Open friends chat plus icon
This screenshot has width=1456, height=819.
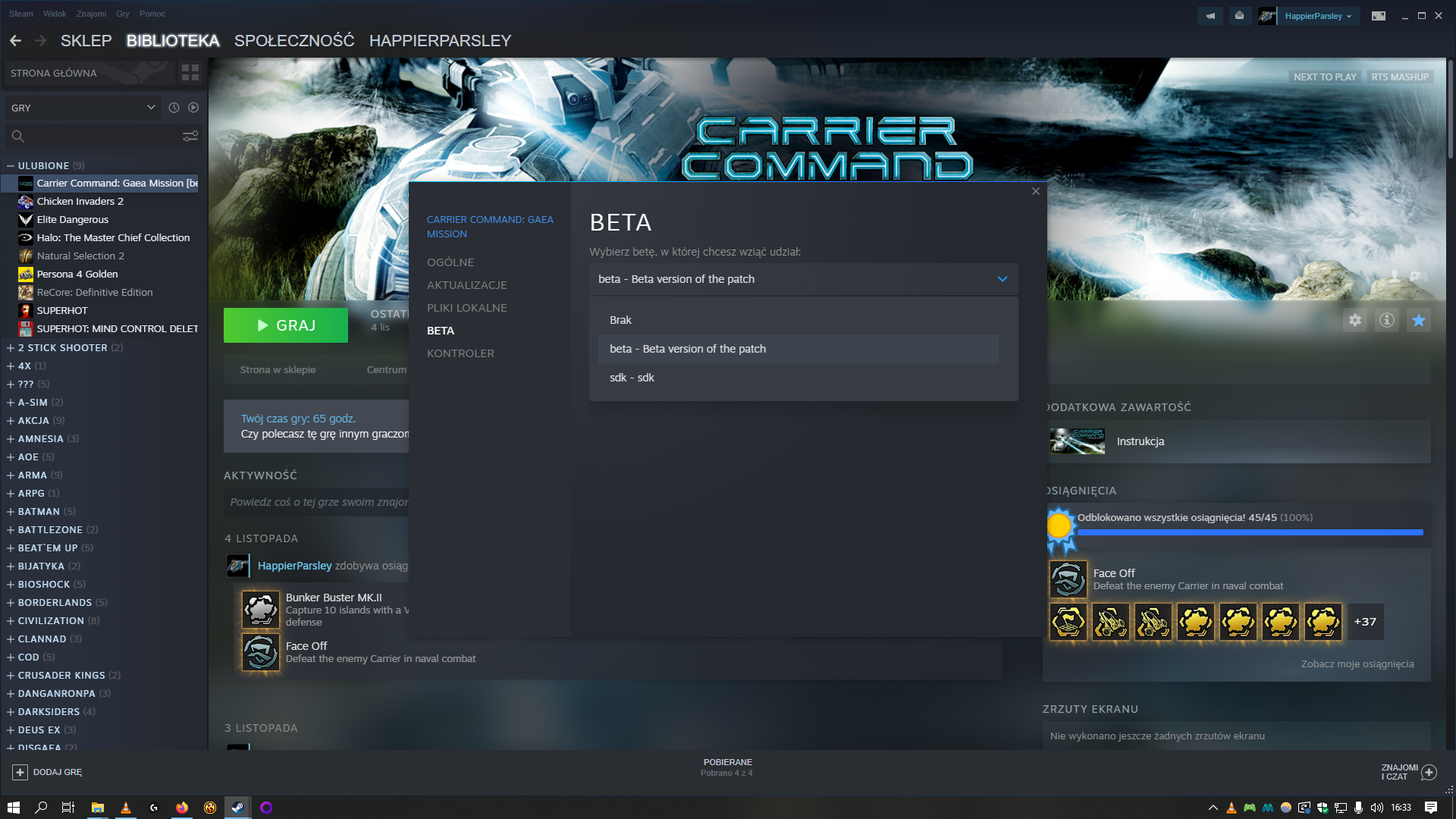coord(1429,772)
